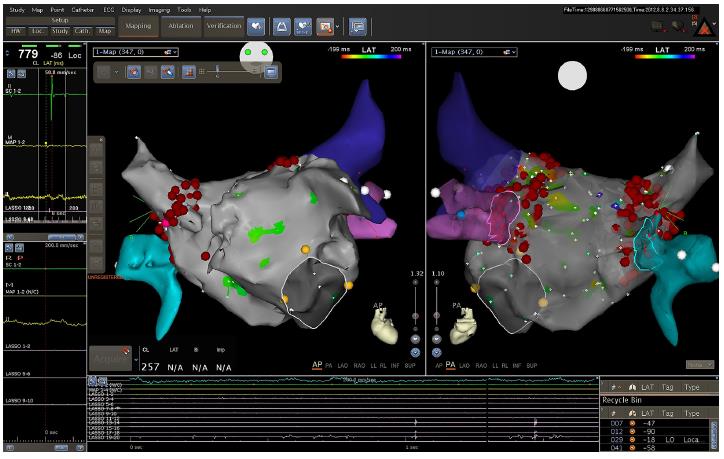The height and width of the screenshot is (459, 724).
Task: Open the Study menu
Action: point(17,9)
